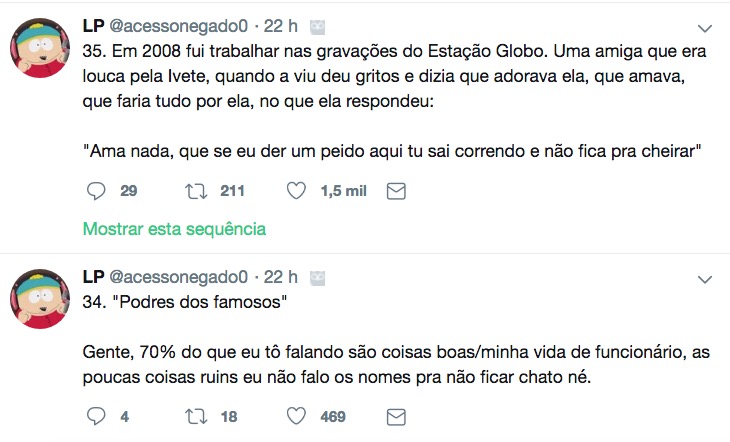Click the 211 retweets count
Screen dimensions: 730x442
[x=232, y=190]
